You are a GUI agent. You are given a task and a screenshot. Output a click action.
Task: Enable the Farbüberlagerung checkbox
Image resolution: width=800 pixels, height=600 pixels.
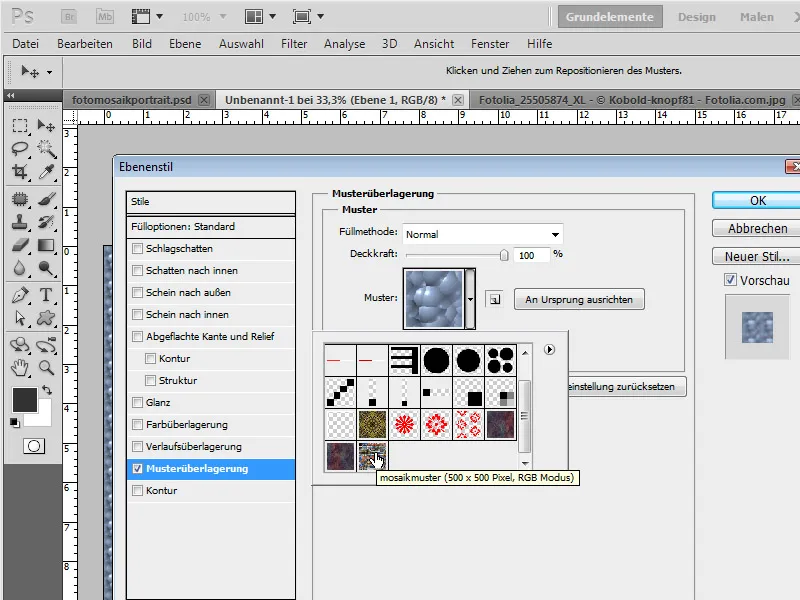(x=137, y=424)
